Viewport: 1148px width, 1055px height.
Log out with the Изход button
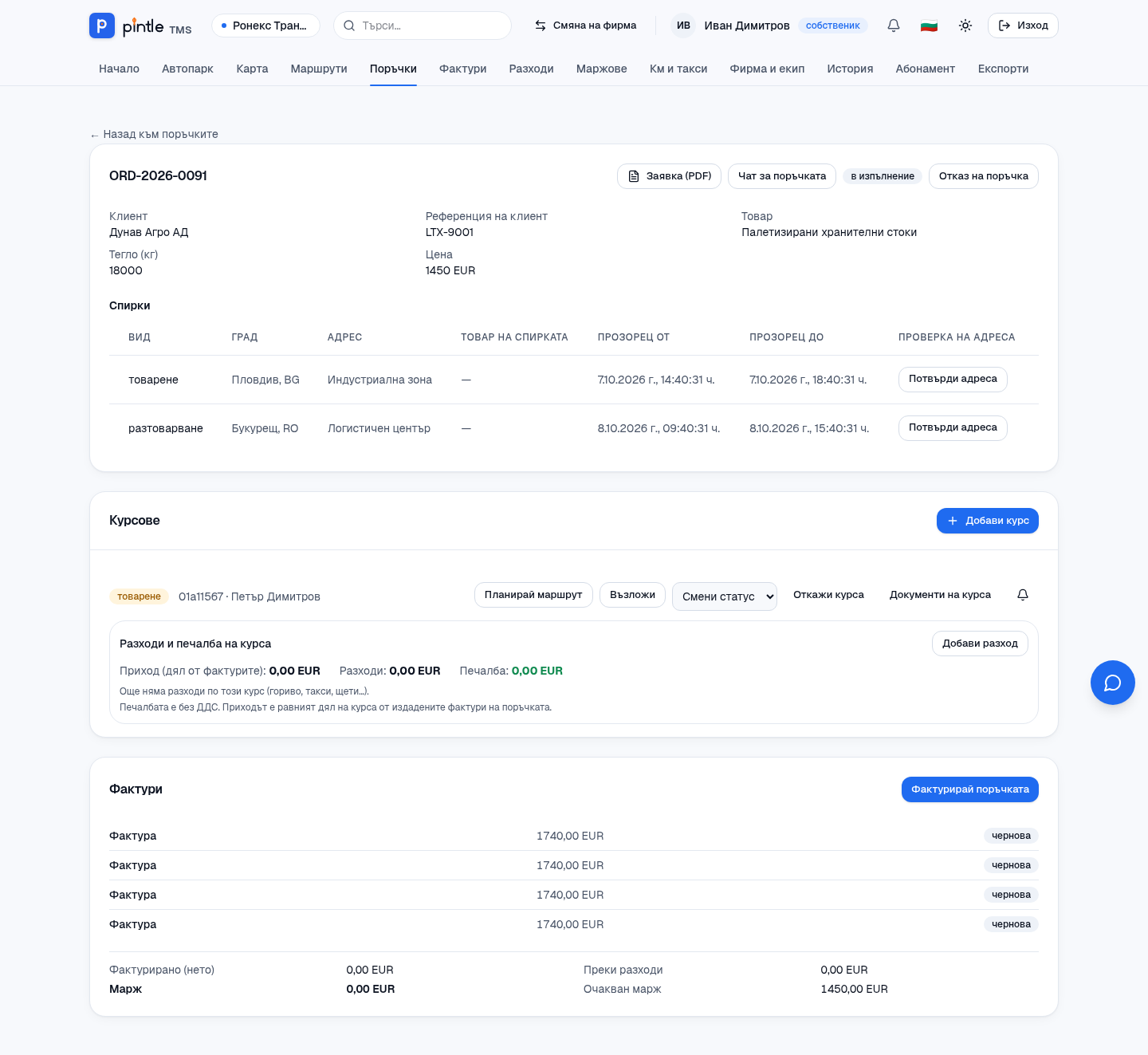1023,26
